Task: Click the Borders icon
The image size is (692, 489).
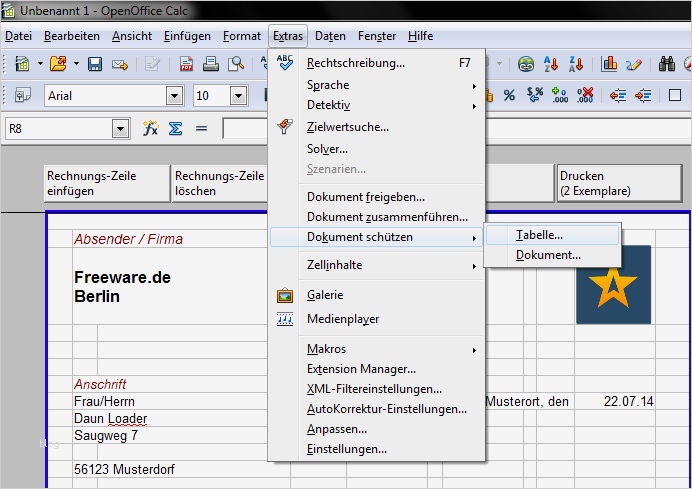Action: coord(675,95)
